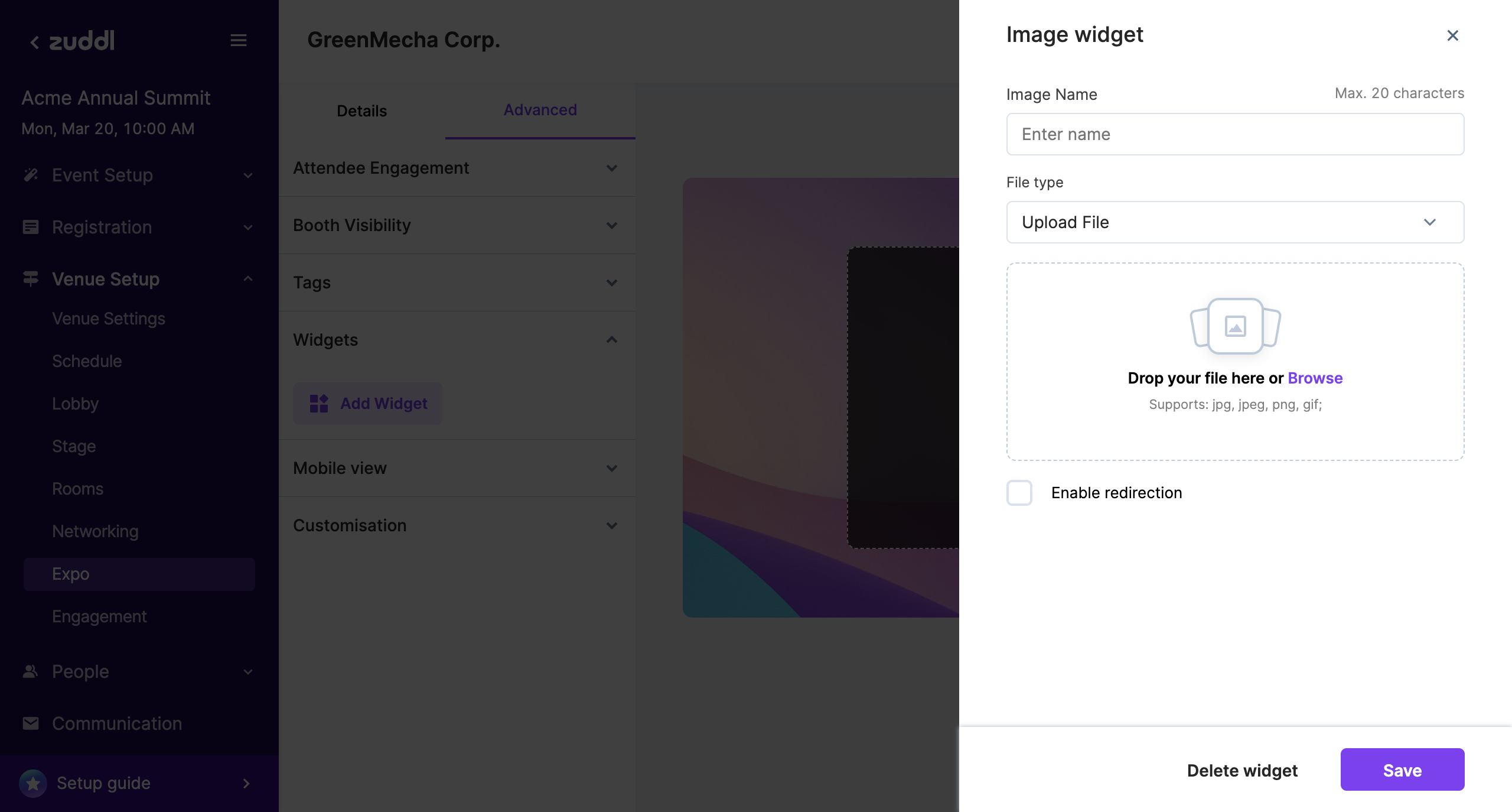Click the Image Name input field
The height and width of the screenshot is (812, 1512).
coord(1235,134)
